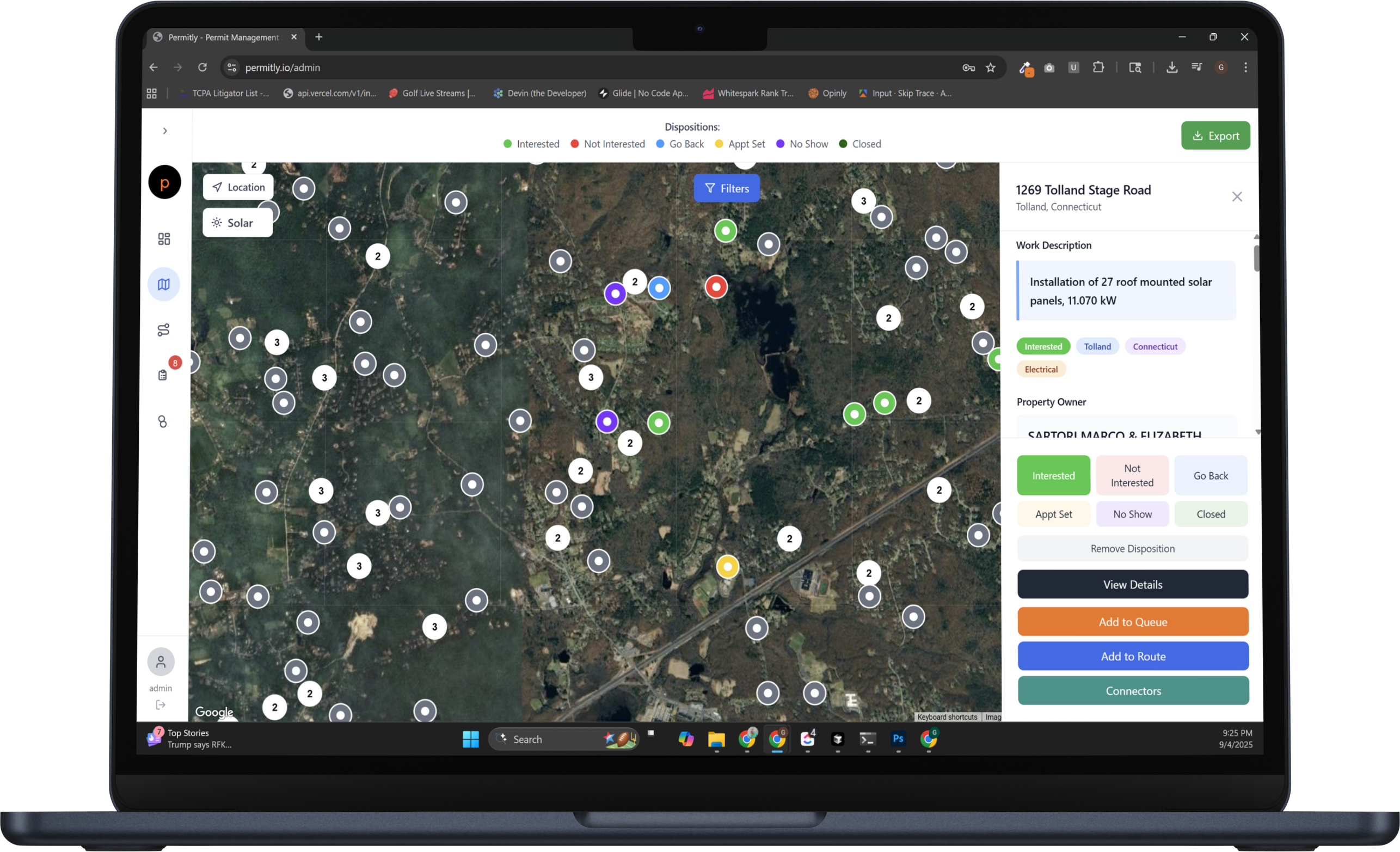Bookmark this page with star icon

click(990, 68)
